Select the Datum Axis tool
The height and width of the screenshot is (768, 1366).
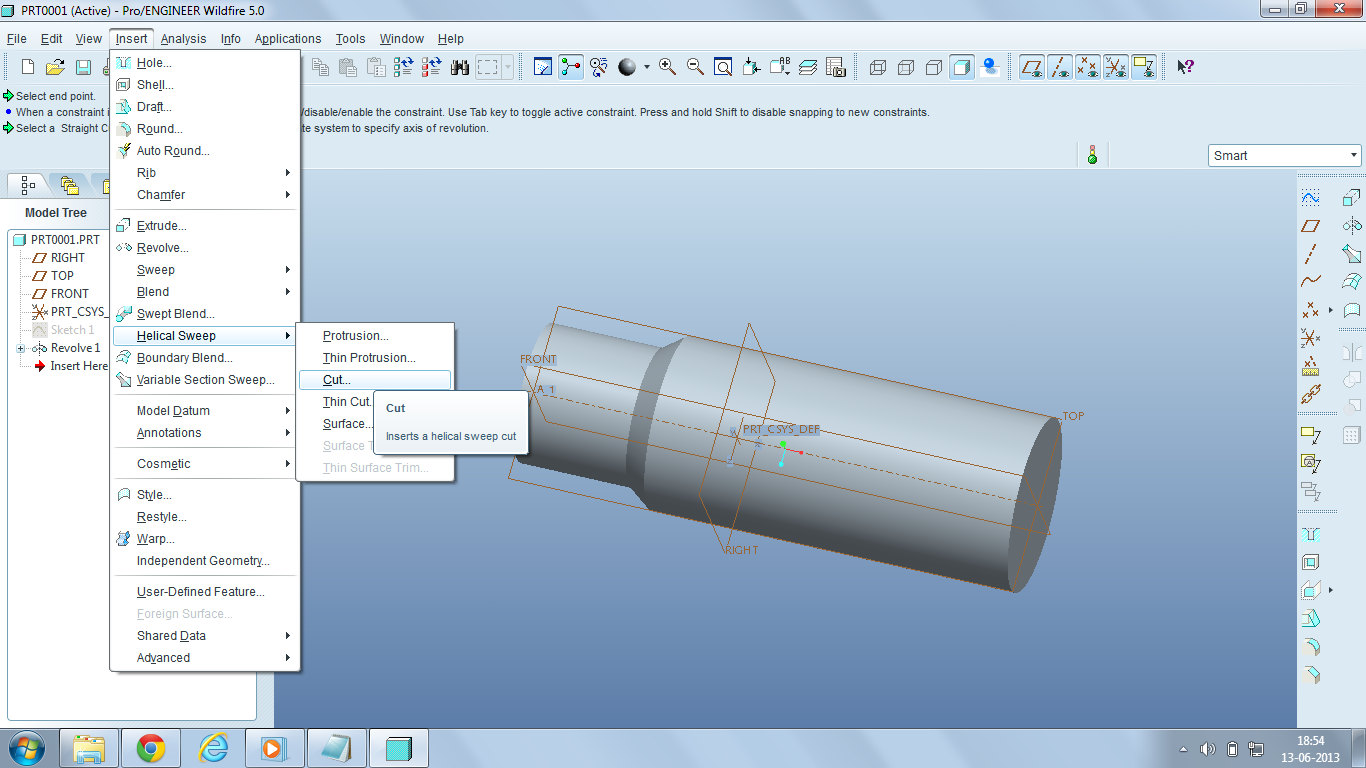tap(1311, 253)
